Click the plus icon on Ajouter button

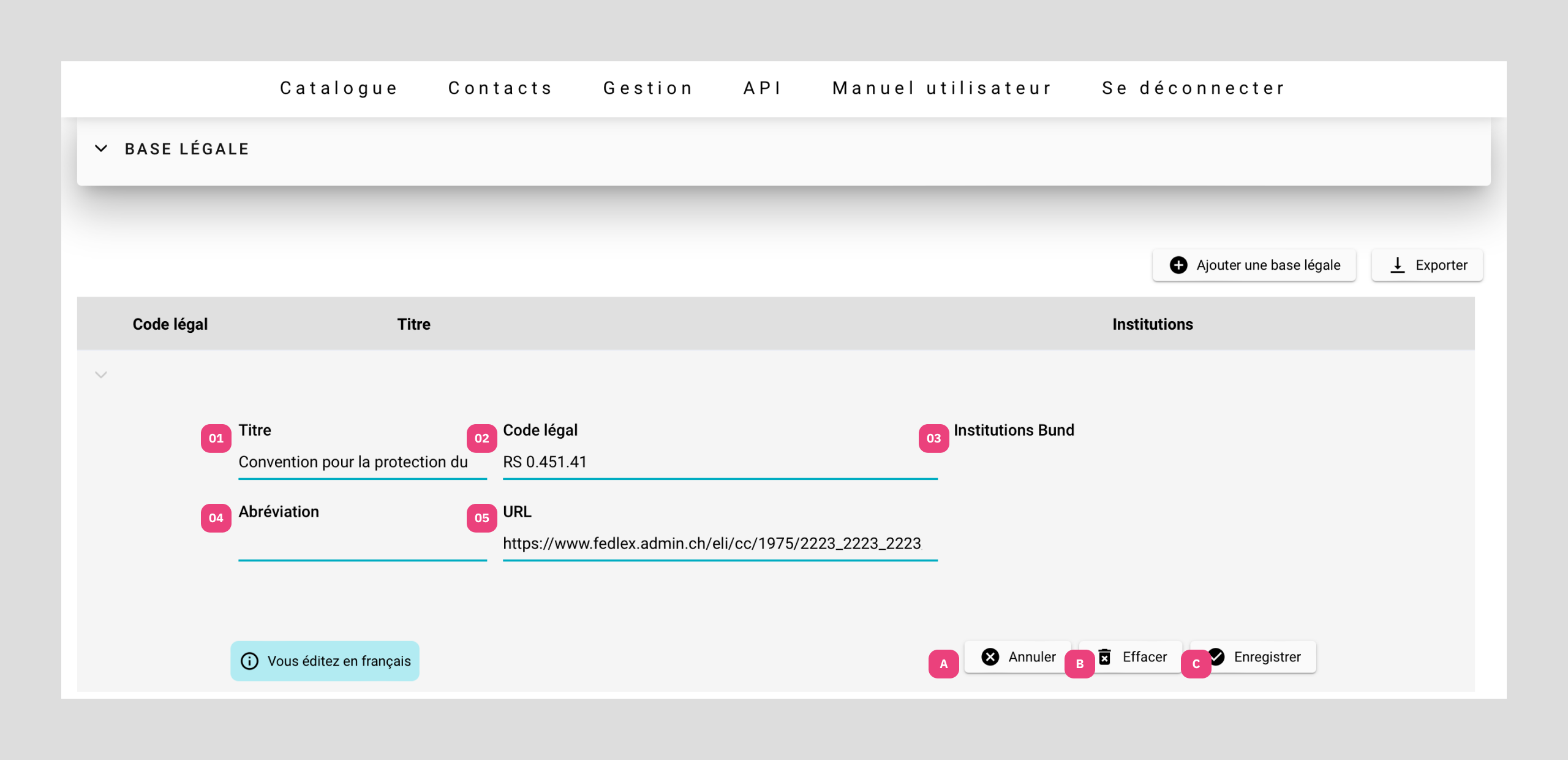tap(1178, 265)
